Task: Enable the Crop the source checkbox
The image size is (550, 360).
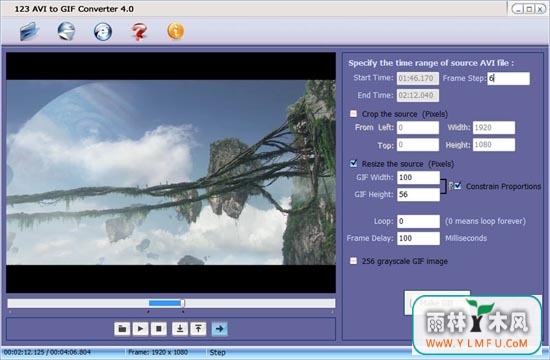Action: pyautogui.click(x=354, y=114)
